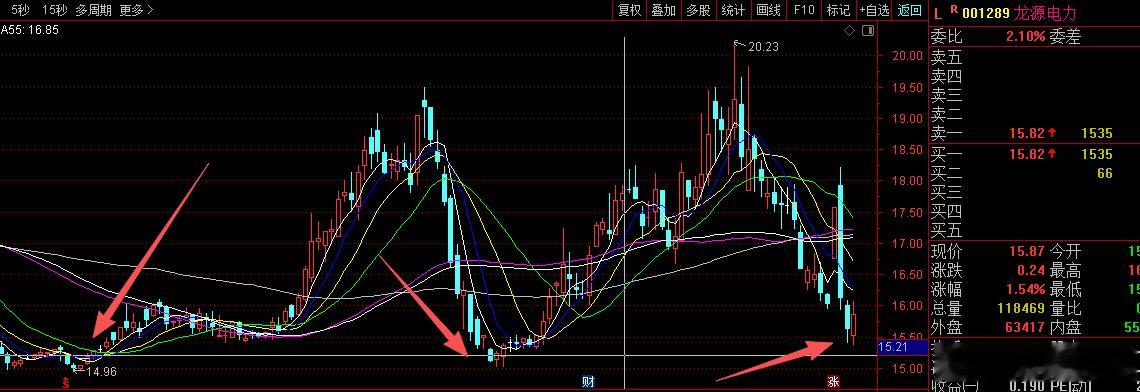
Task: Open the 多股 multi-stock view
Action: pyautogui.click(x=698, y=10)
